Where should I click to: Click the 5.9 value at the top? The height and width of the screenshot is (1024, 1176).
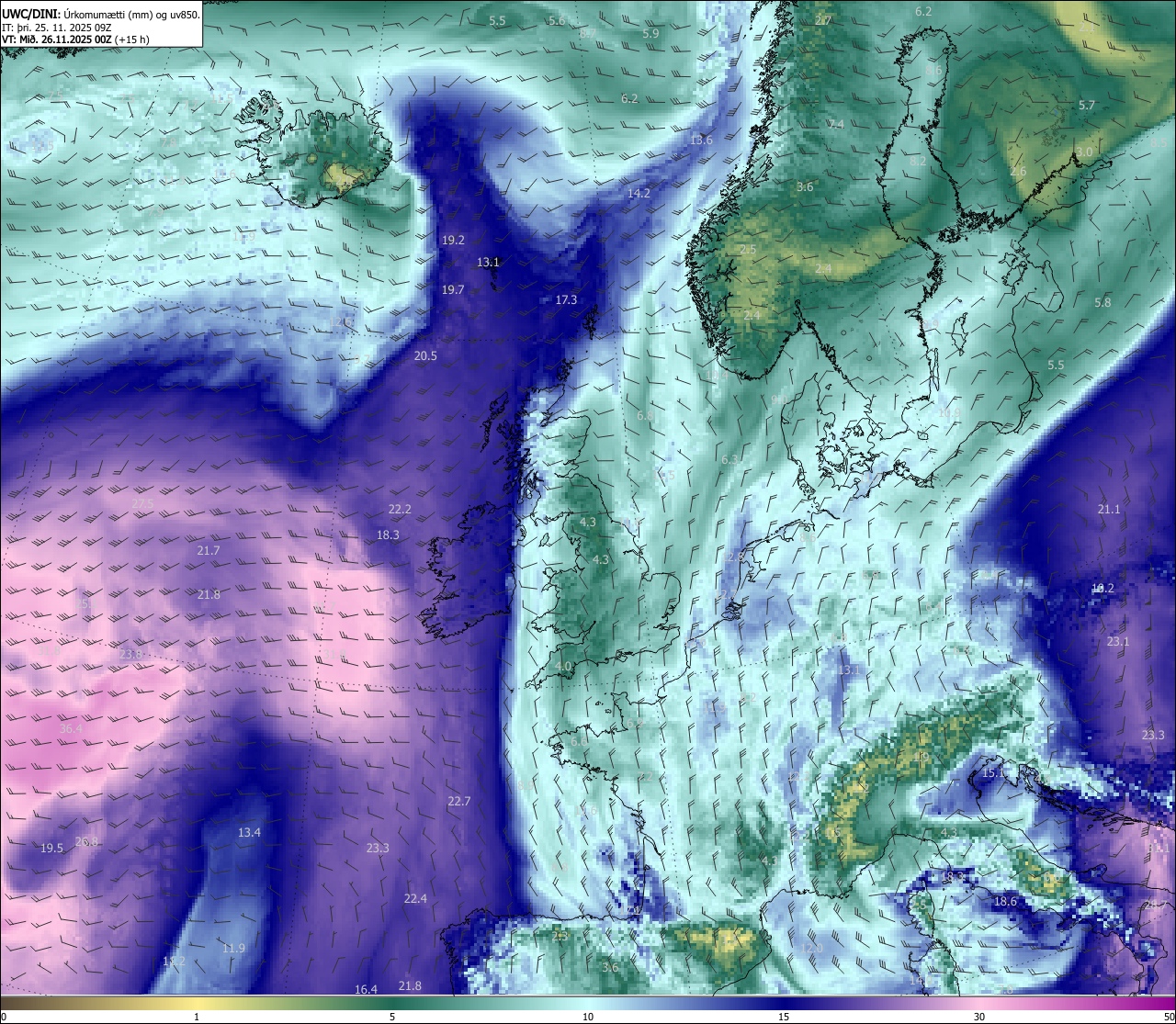point(650,33)
